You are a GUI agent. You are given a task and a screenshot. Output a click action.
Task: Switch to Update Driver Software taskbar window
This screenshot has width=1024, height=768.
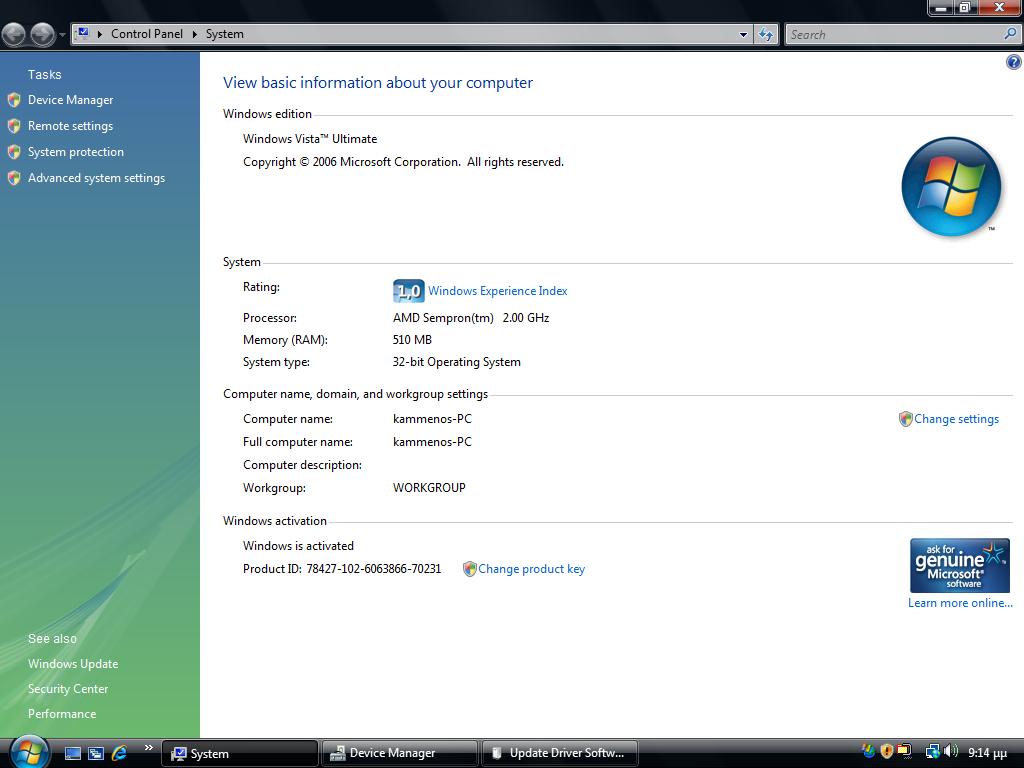[560, 753]
